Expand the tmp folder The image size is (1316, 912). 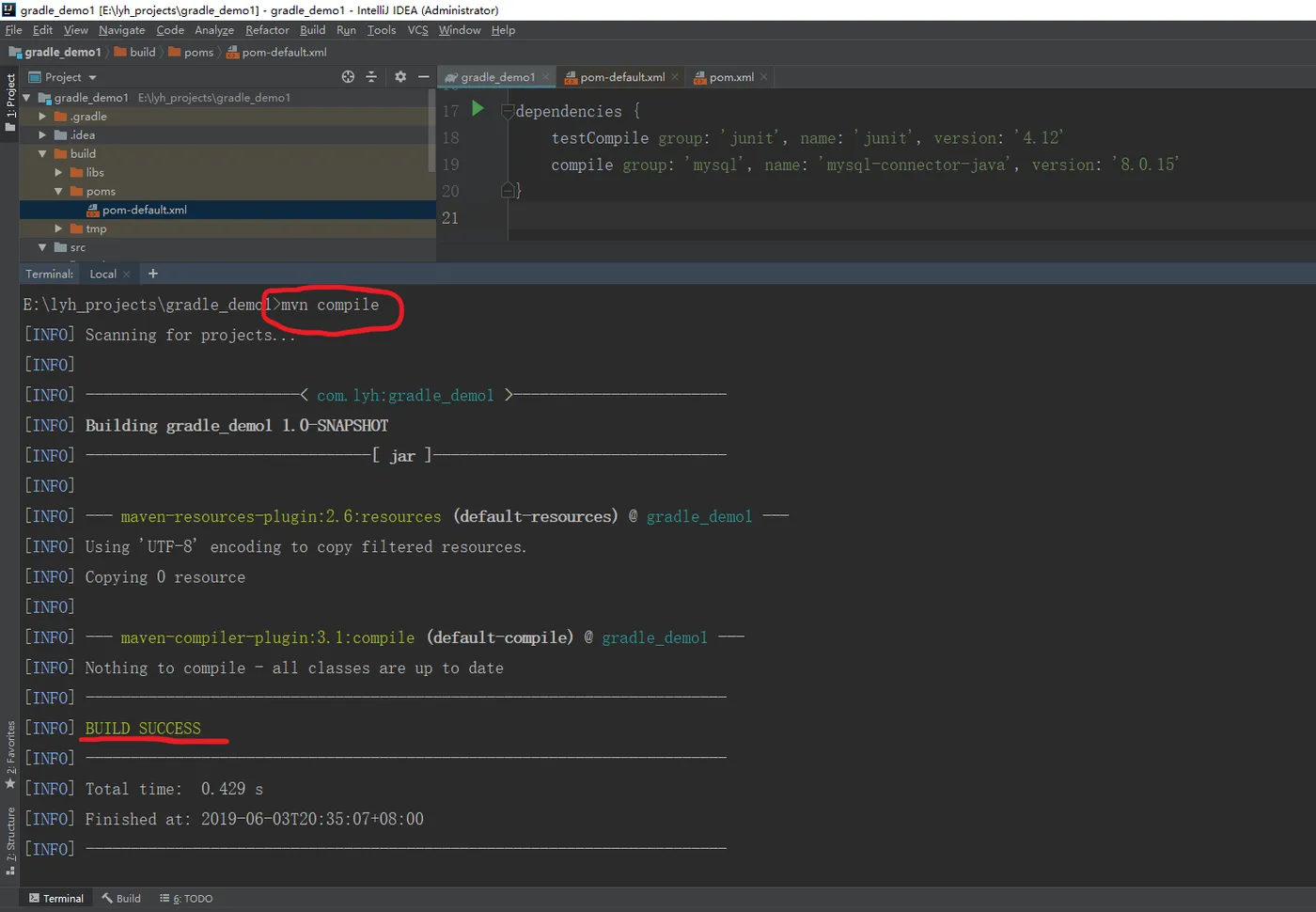coord(58,228)
